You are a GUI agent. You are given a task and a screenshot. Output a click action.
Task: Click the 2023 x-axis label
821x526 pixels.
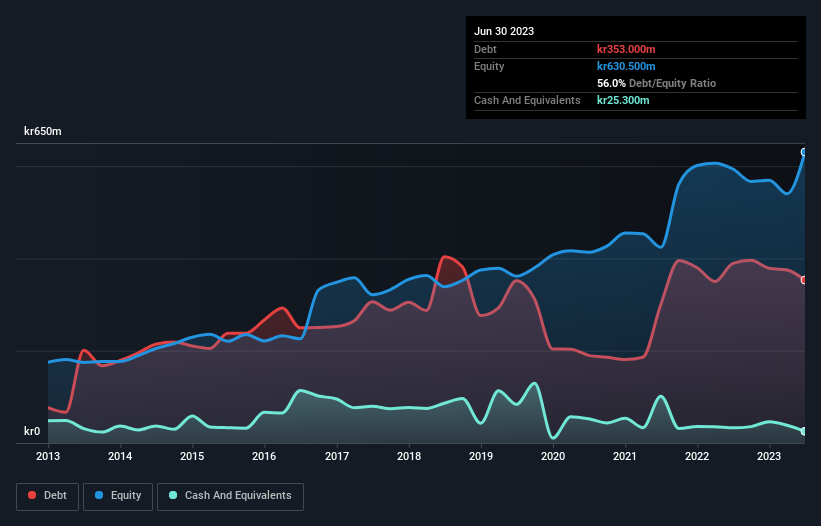point(769,456)
